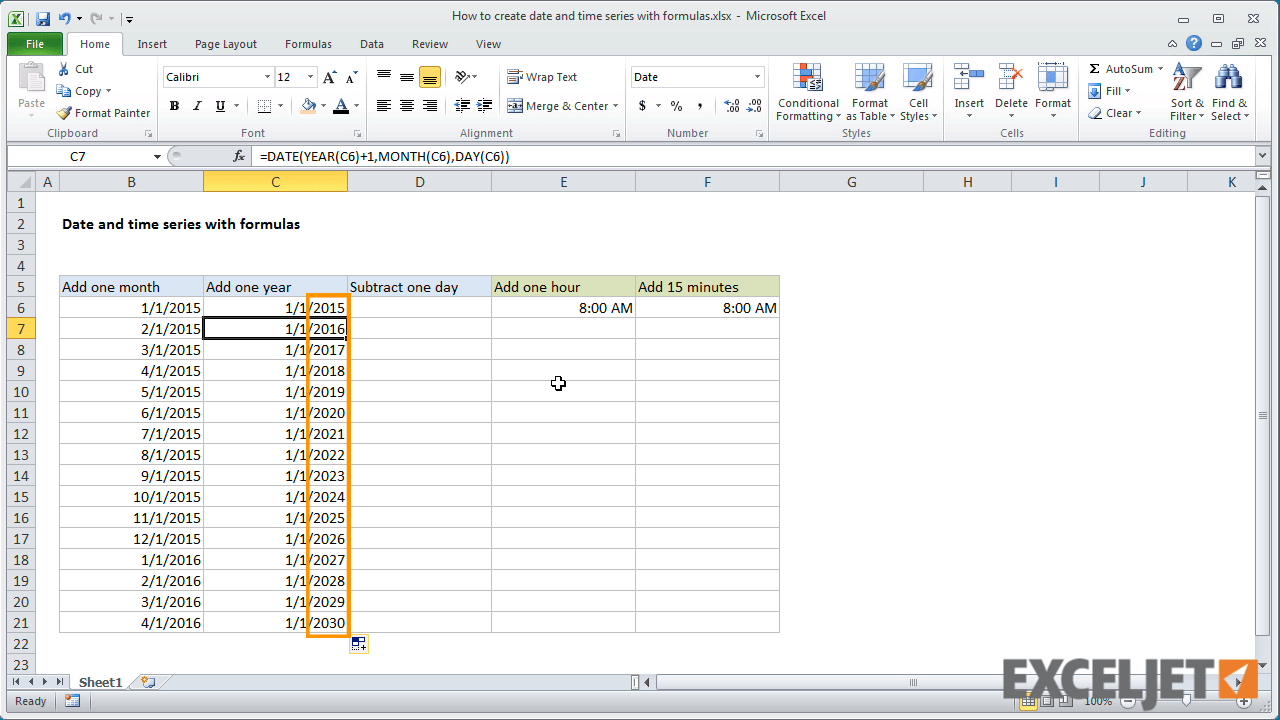This screenshot has width=1280, height=720.
Task: Open the File menu
Action: [34, 44]
